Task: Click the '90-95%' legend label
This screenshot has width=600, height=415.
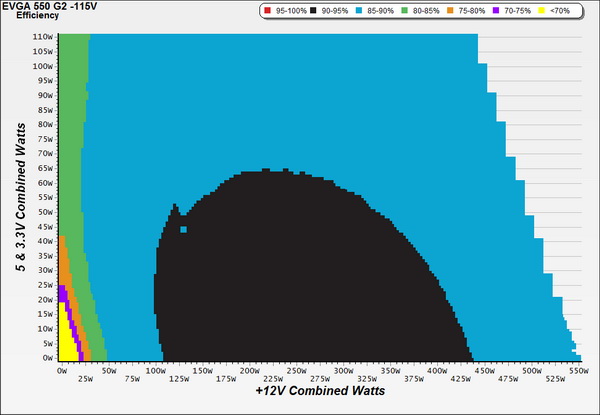Action: 335,11
